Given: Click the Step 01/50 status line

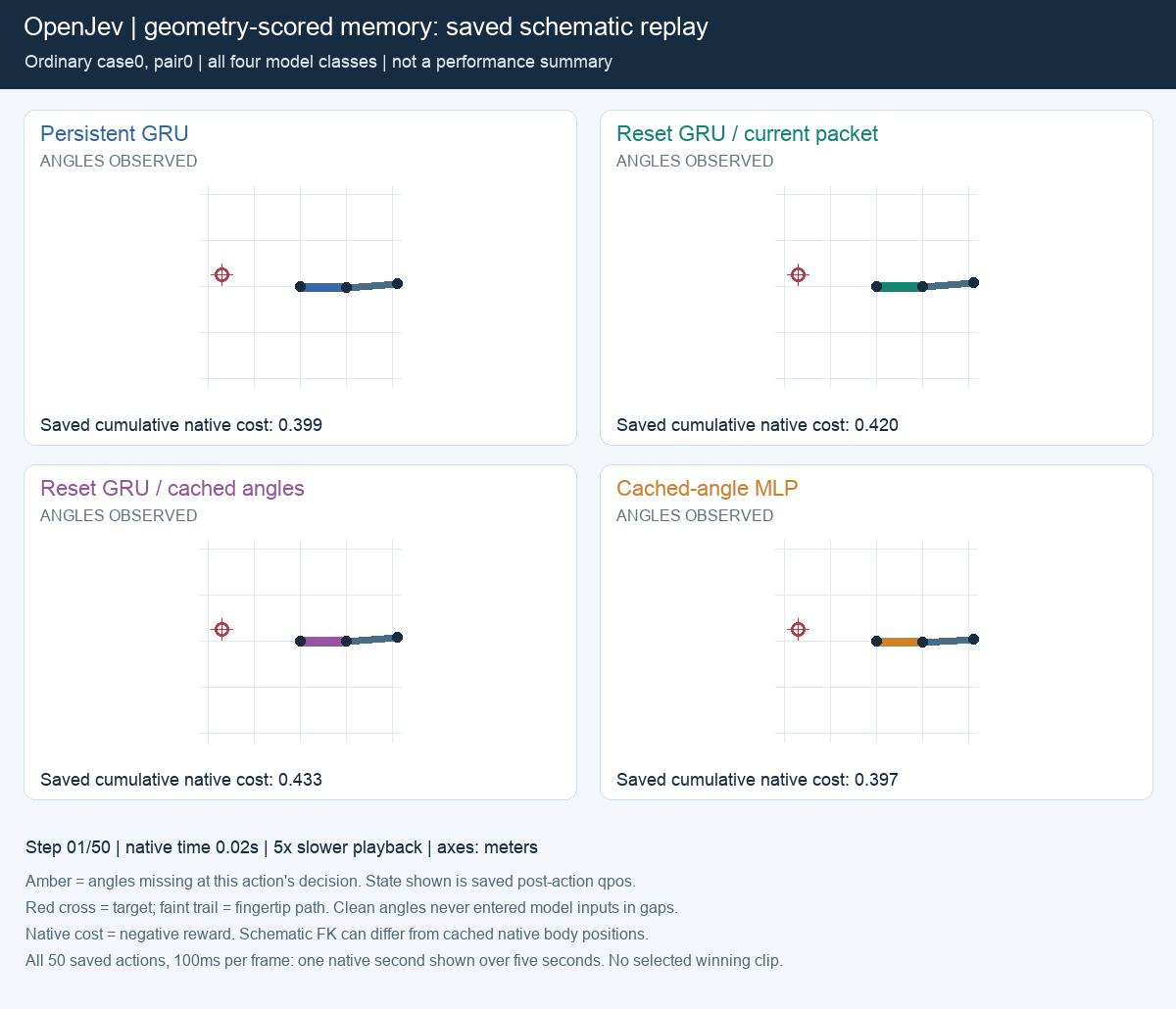Looking at the screenshot, I should (281, 847).
